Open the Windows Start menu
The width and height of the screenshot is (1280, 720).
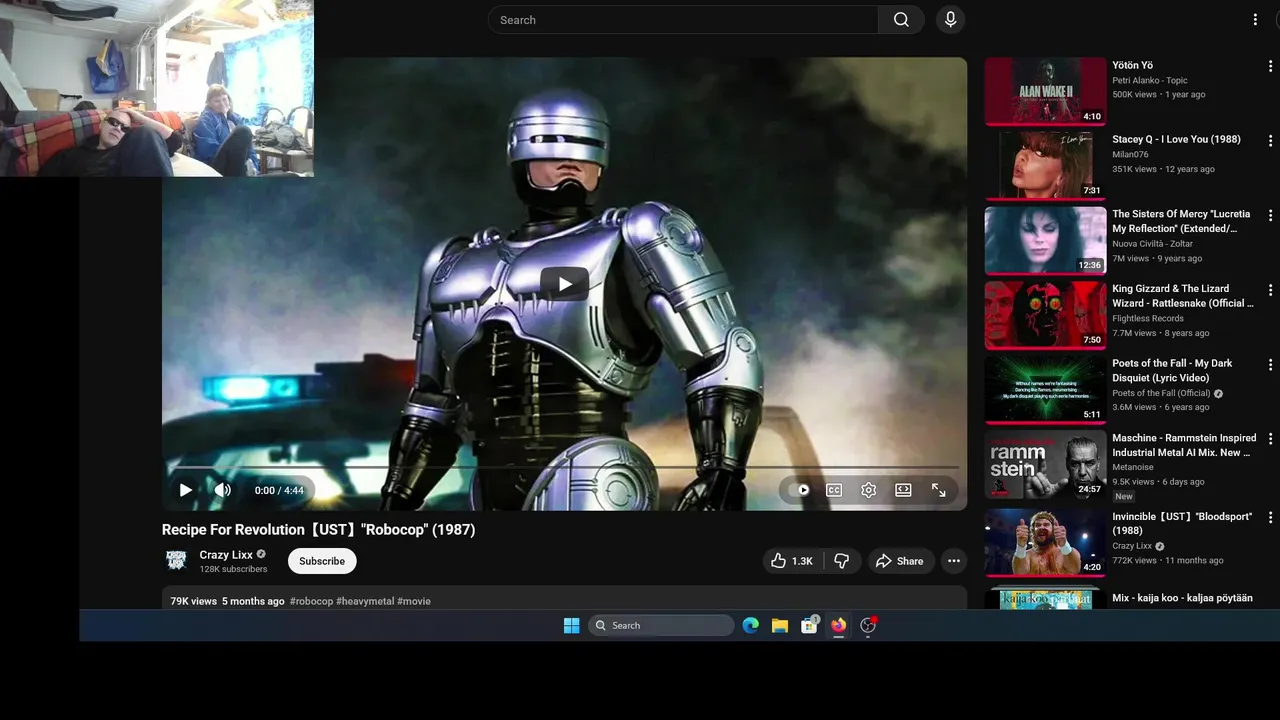coord(571,626)
